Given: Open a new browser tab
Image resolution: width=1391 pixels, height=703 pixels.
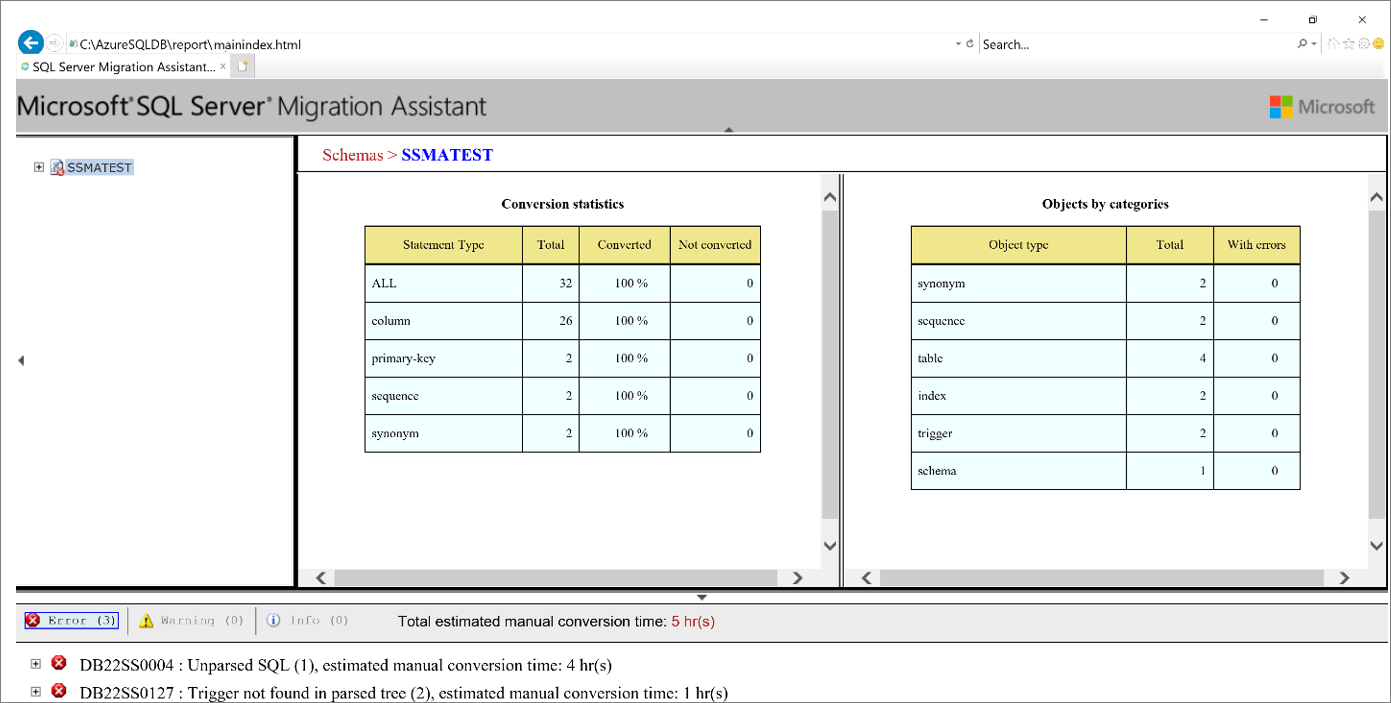Looking at the screenshot, I should pos(242,66).
